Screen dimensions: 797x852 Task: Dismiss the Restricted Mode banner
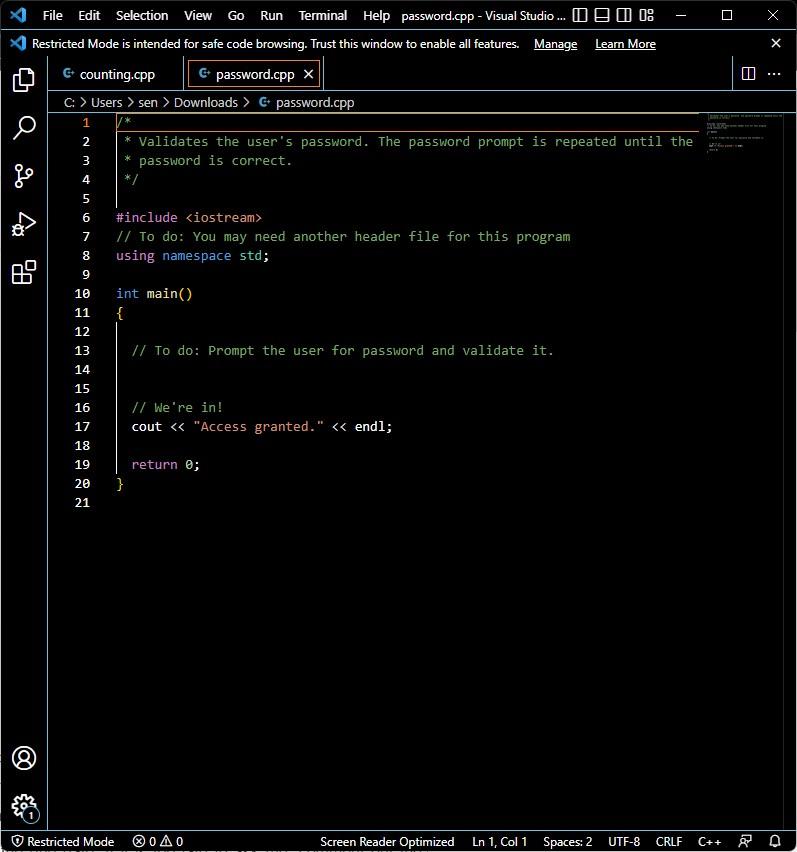[x=776, y=43]
